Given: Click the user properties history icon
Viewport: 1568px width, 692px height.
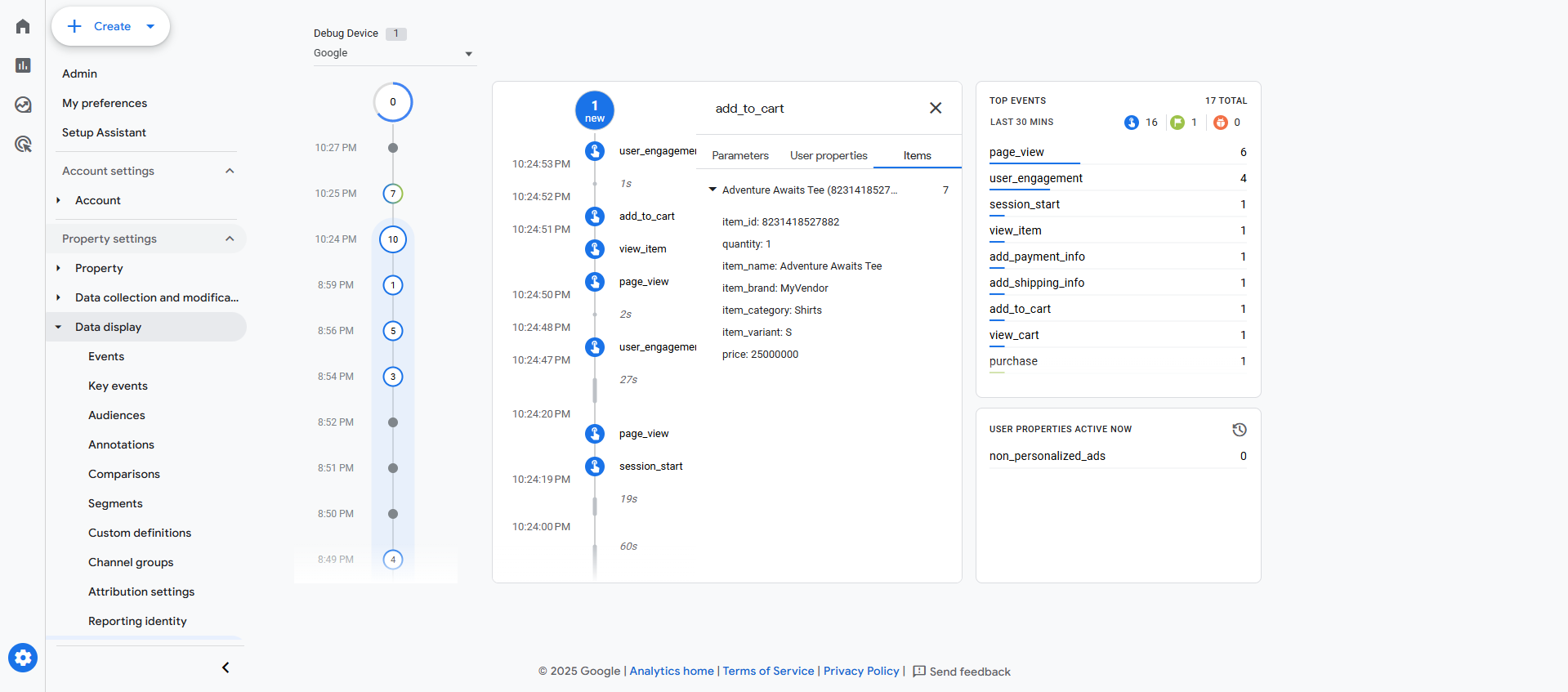Looking at the screenshot, I should (x=1239, y=430).
